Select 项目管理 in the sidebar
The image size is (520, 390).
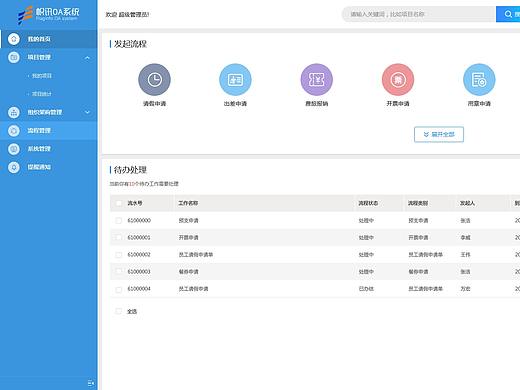point(39,57)
